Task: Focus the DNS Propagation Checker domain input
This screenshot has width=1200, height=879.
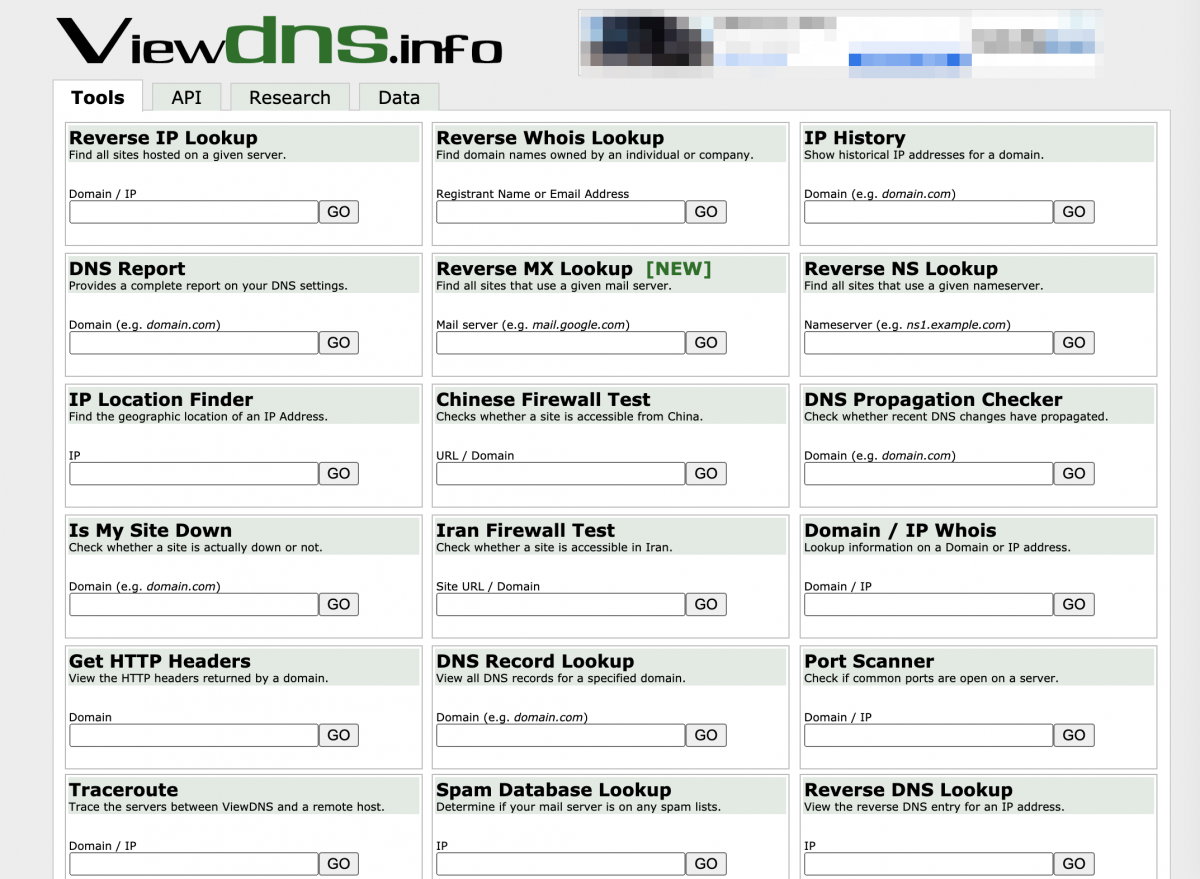Action: [928, 473]
